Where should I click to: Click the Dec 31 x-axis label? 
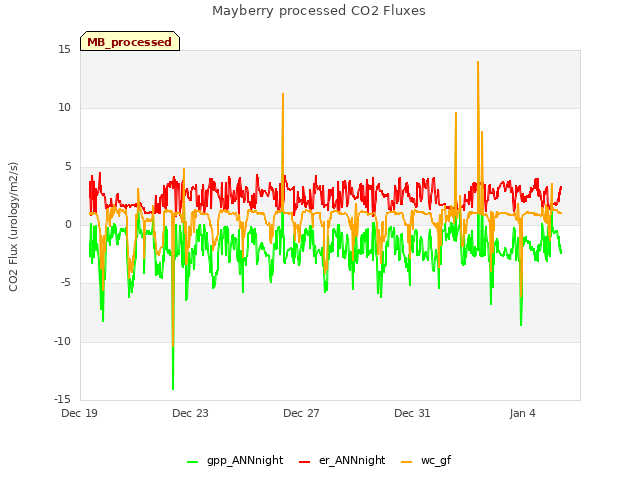click(412, 413)
